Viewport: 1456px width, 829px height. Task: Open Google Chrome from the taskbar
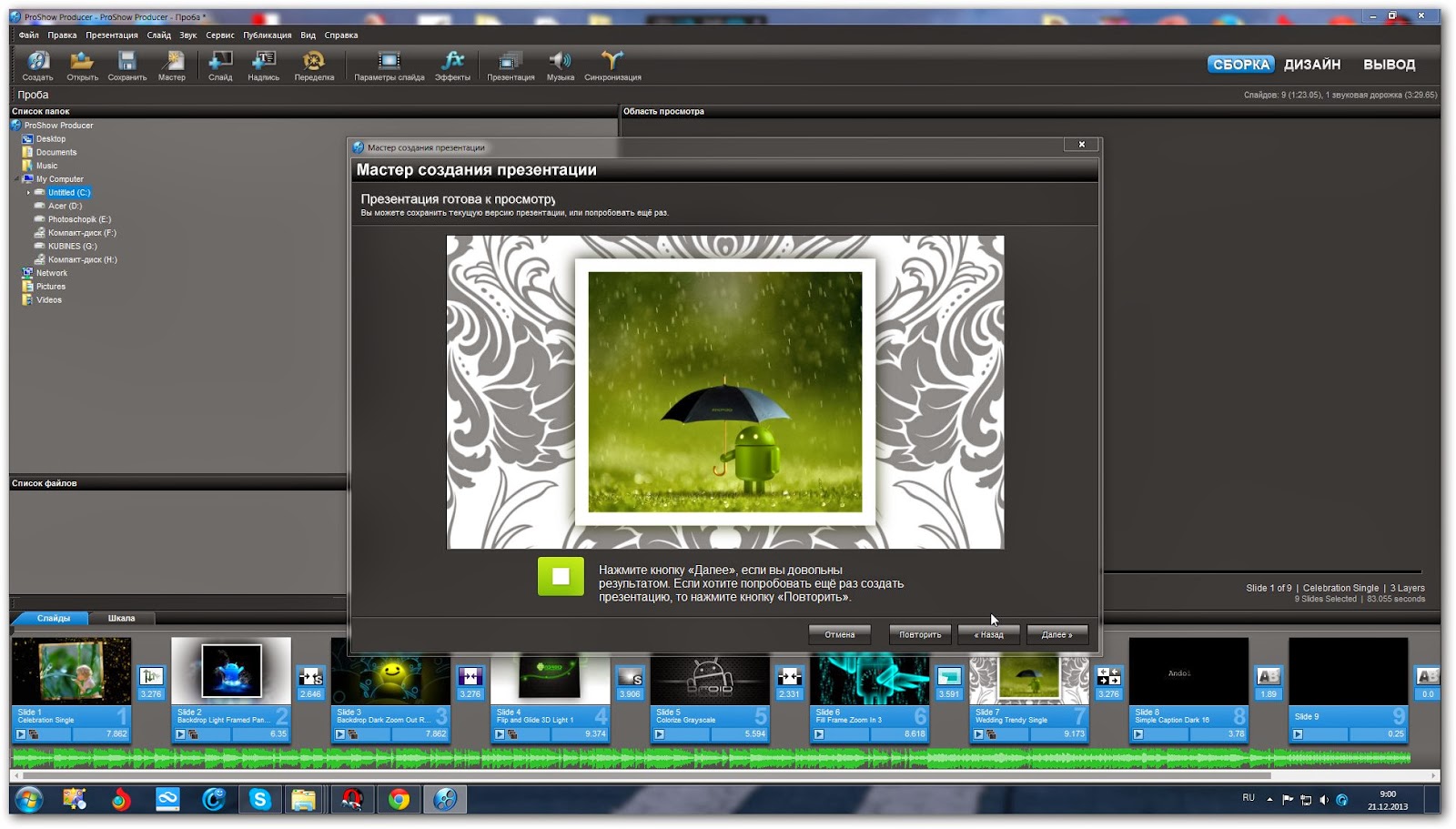pyautogui.click(x=399, y=799)
